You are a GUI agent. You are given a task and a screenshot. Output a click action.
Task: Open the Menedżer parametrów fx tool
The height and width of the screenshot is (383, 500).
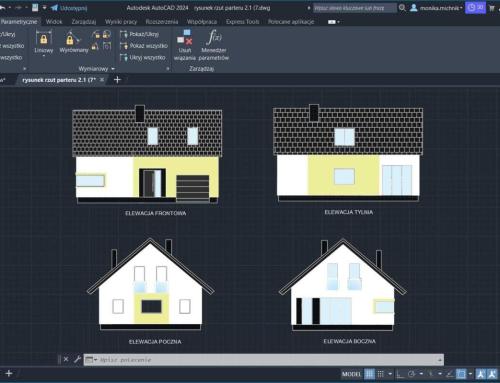[214, 45]
